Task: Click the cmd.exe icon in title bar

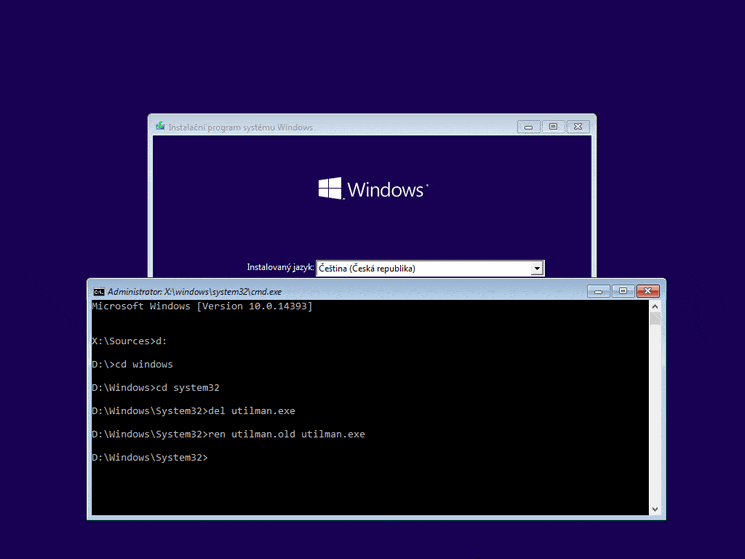Action: (99, 291)
